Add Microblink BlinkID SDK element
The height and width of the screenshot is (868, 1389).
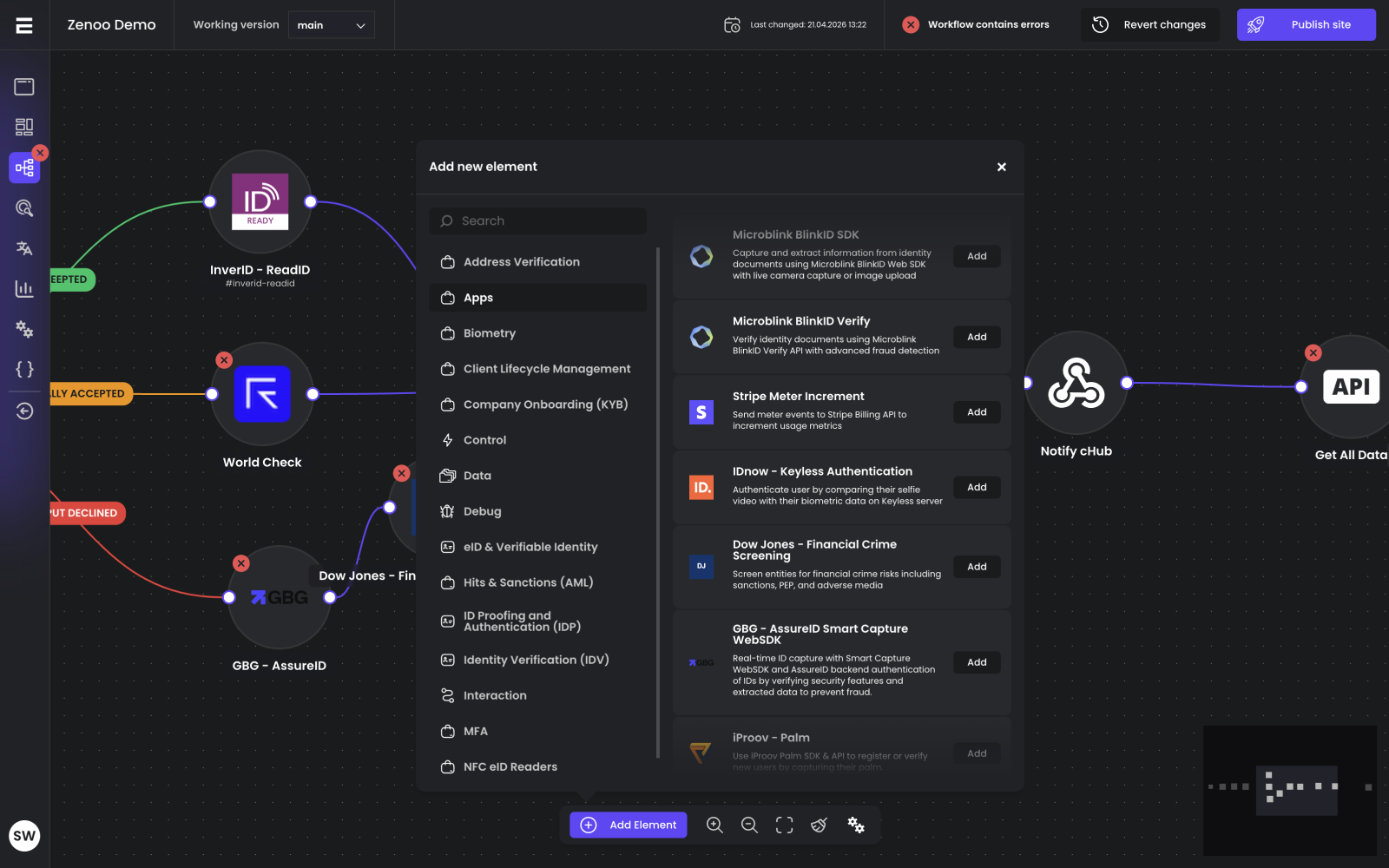[x=977, y=256]
